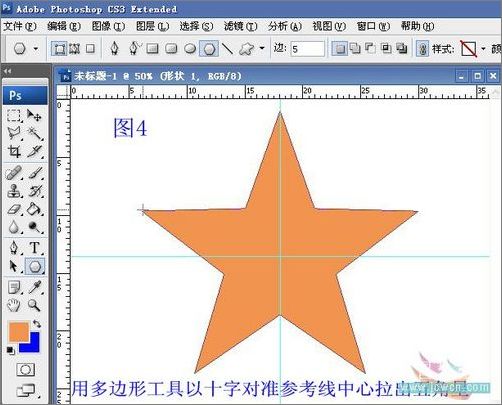Open the 滤镜(T) menu

[x=240, y=26]
